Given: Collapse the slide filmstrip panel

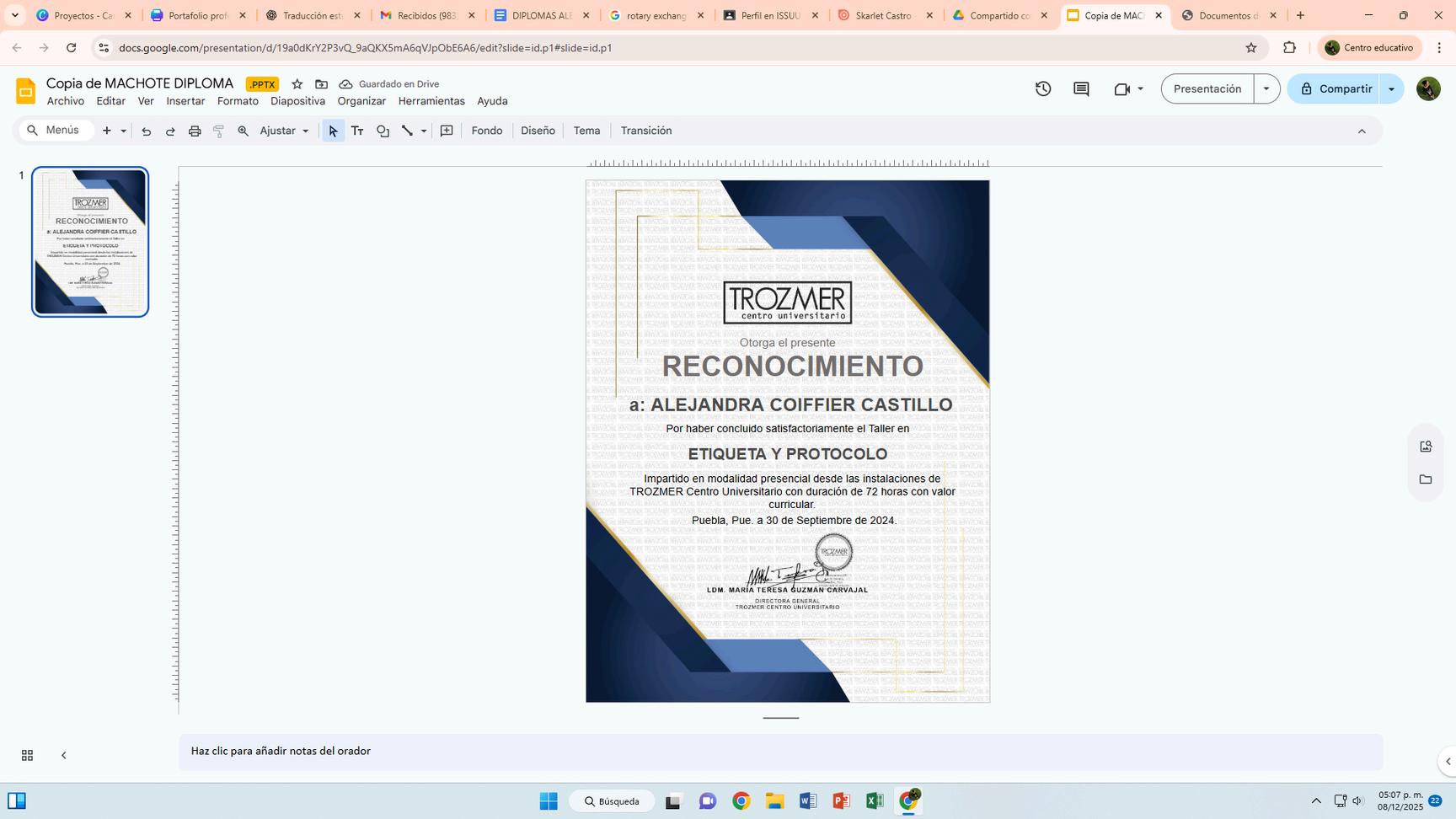Looking at the screenshot, I should 64,756.
